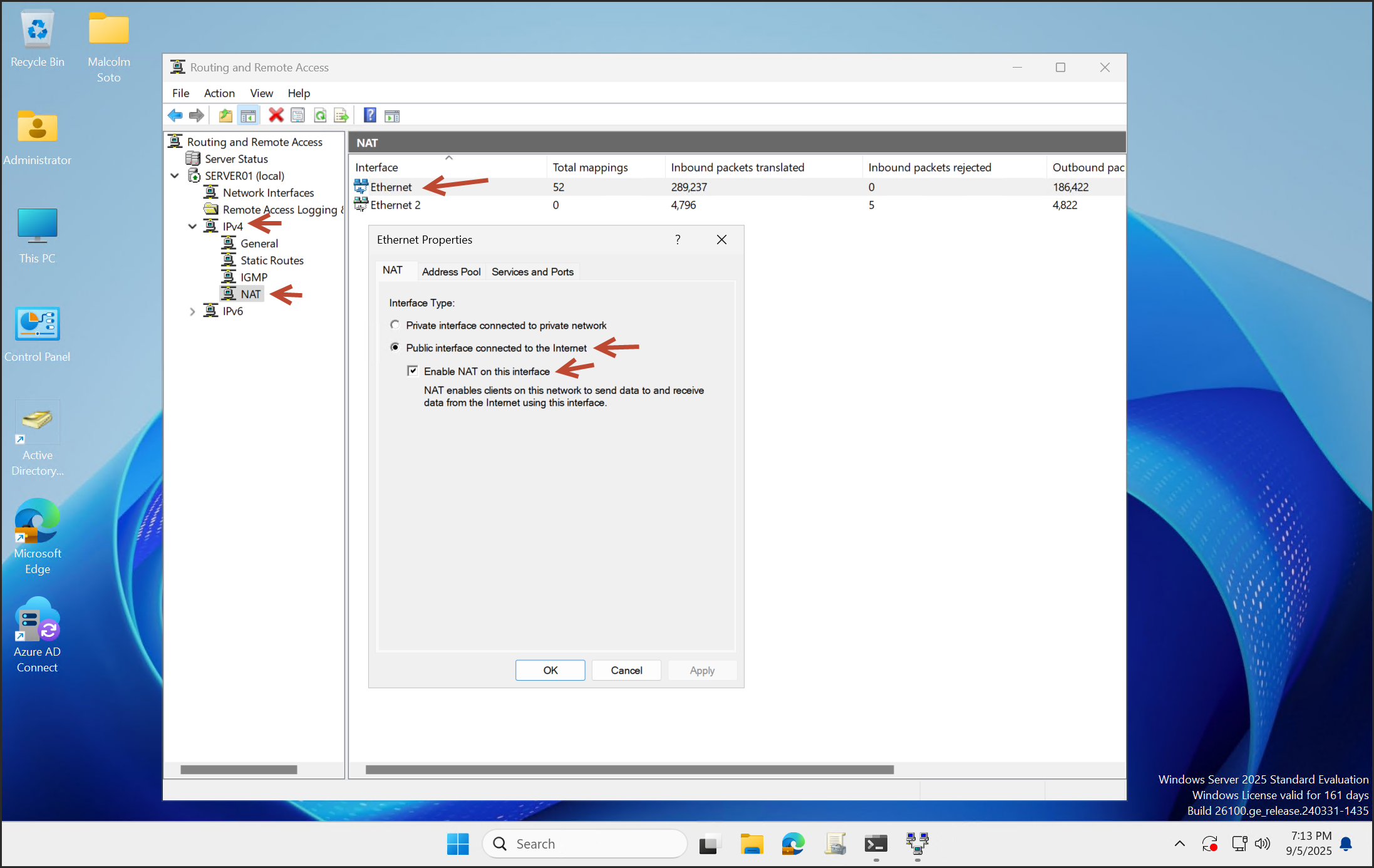This screenshot has width=1374, height=868.
Task: Click the NAT list horizontal scrollbar
Action: pyautogui.click(x=629, y=769)
